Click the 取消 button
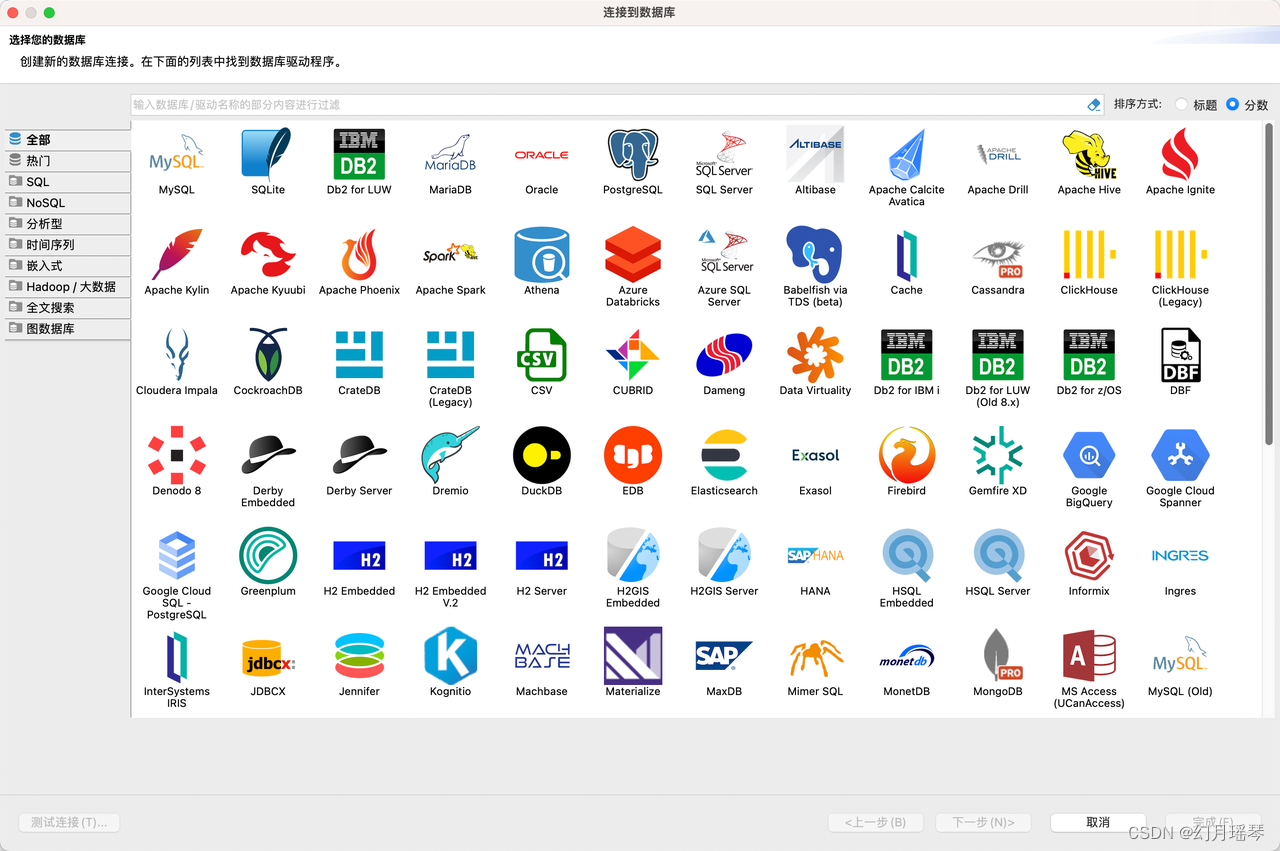This screenshot has width=1280, height=851. click(1098, 822)
